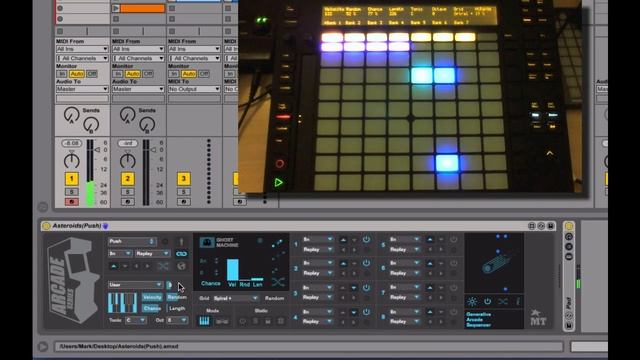Viewport: 640px width, 360px height.
Task: Select down arrow for sequencer row 3
Action: coord(353,288)
